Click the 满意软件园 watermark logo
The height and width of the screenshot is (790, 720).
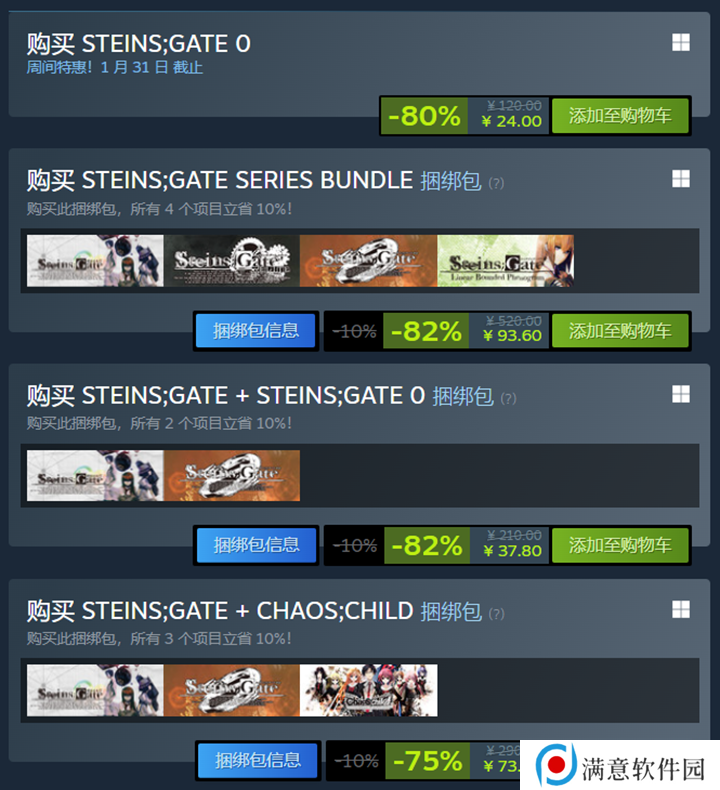click(x=620, y=765)
